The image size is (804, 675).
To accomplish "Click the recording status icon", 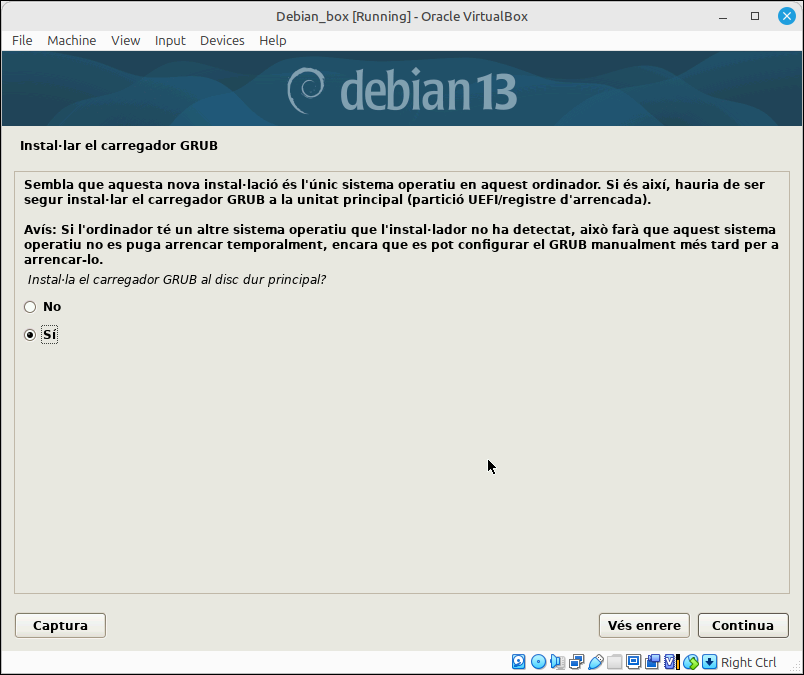I will click(x=652, y=662).
